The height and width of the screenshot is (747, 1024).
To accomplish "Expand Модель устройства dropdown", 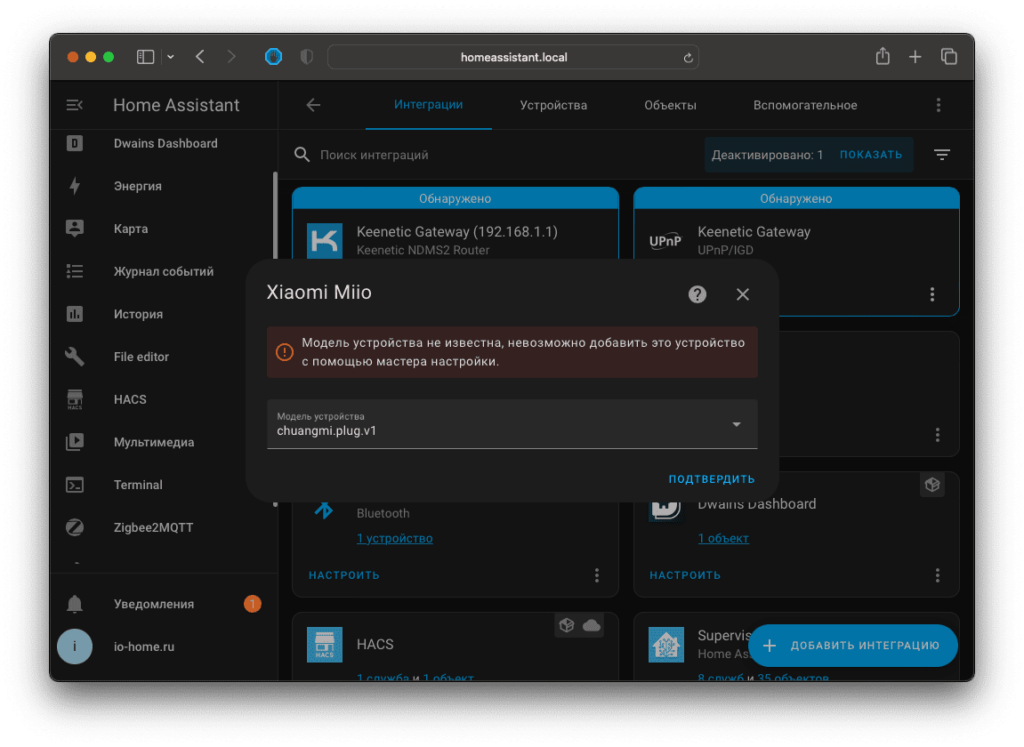I will point(512,424).
